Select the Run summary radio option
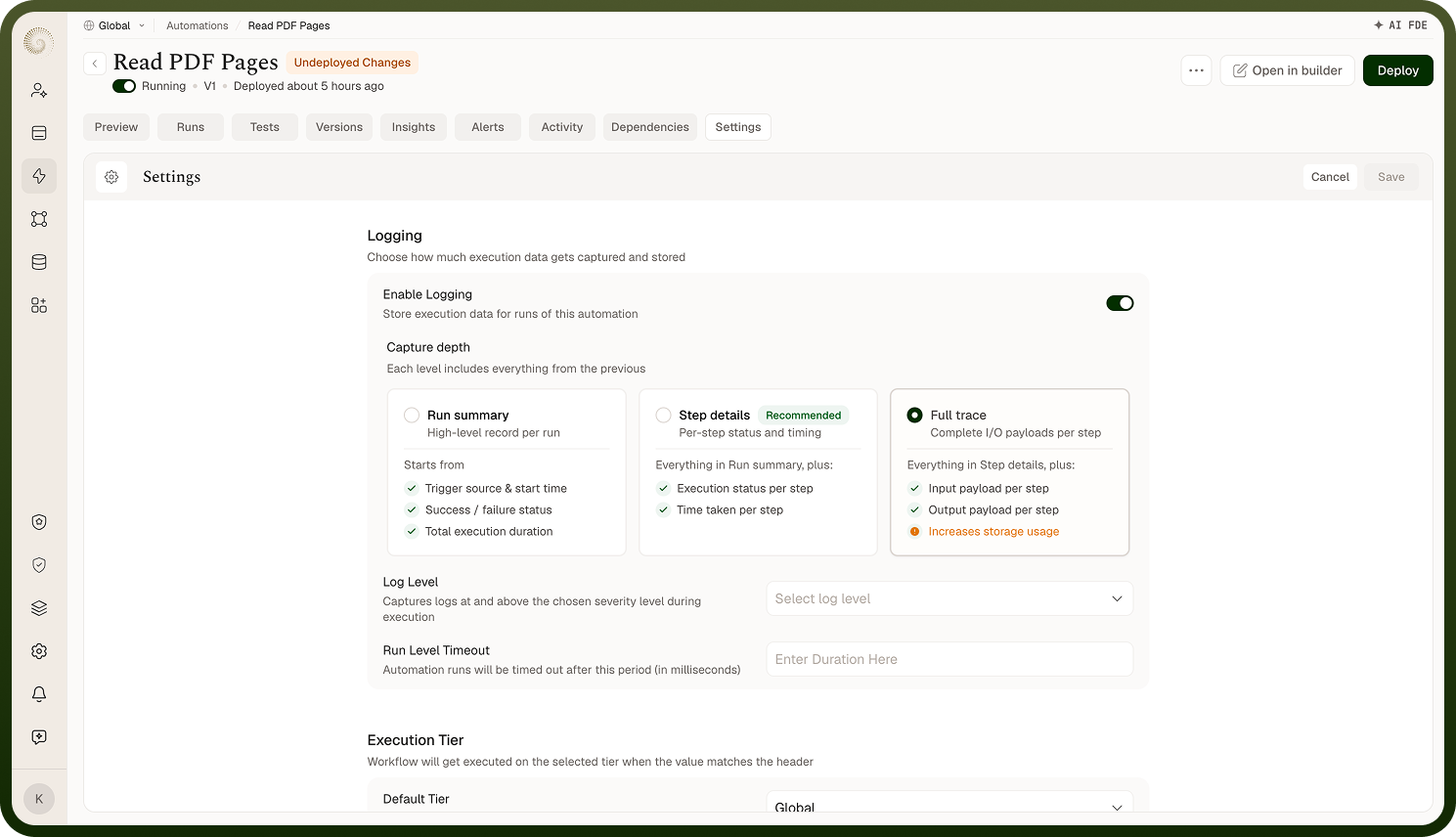Viewport: 1456px width, 837px height. point(412,416)
